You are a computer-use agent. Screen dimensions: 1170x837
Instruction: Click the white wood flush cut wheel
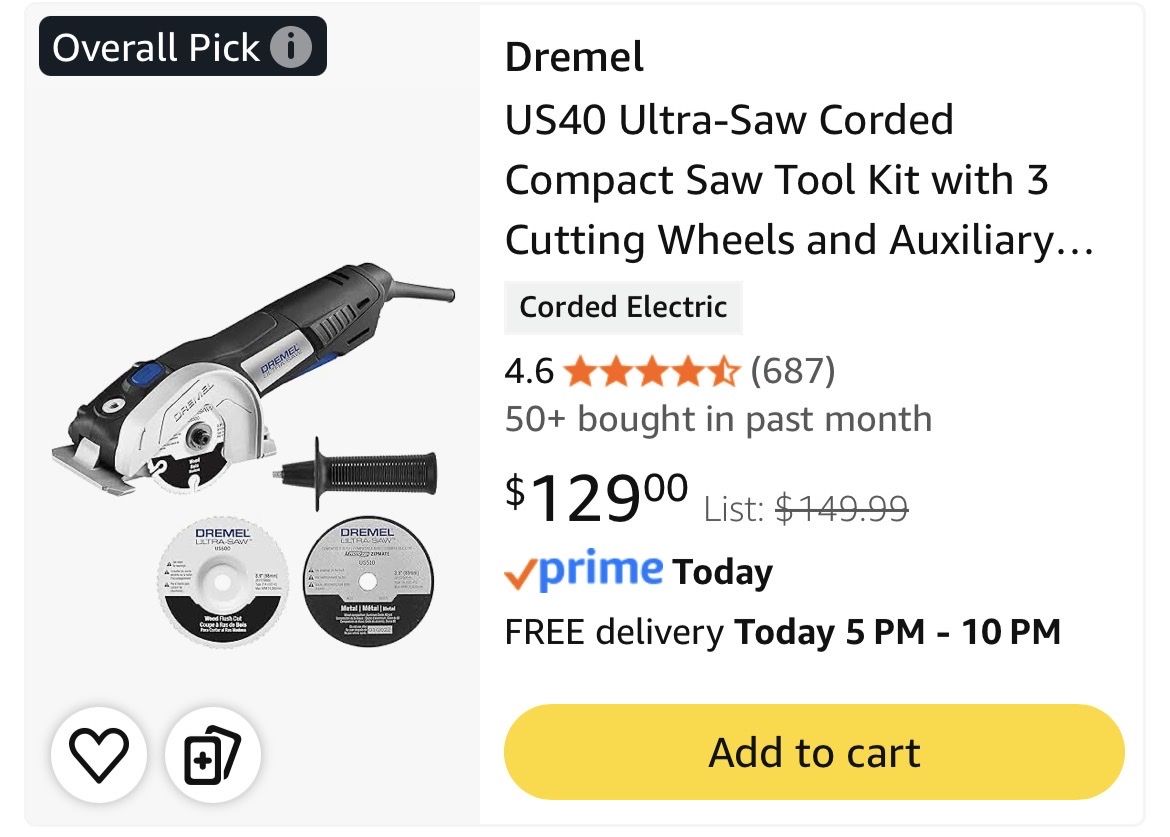[215, 582]
